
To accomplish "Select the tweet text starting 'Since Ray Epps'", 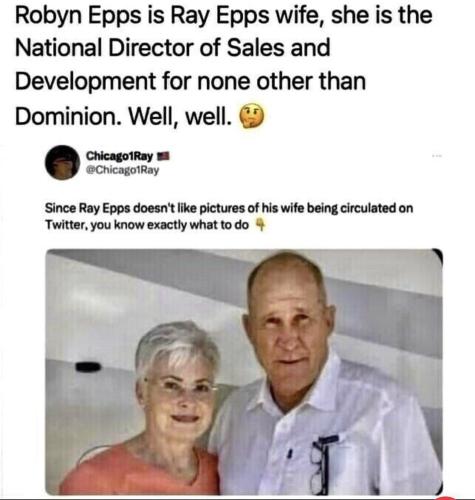I will point(229,217).
